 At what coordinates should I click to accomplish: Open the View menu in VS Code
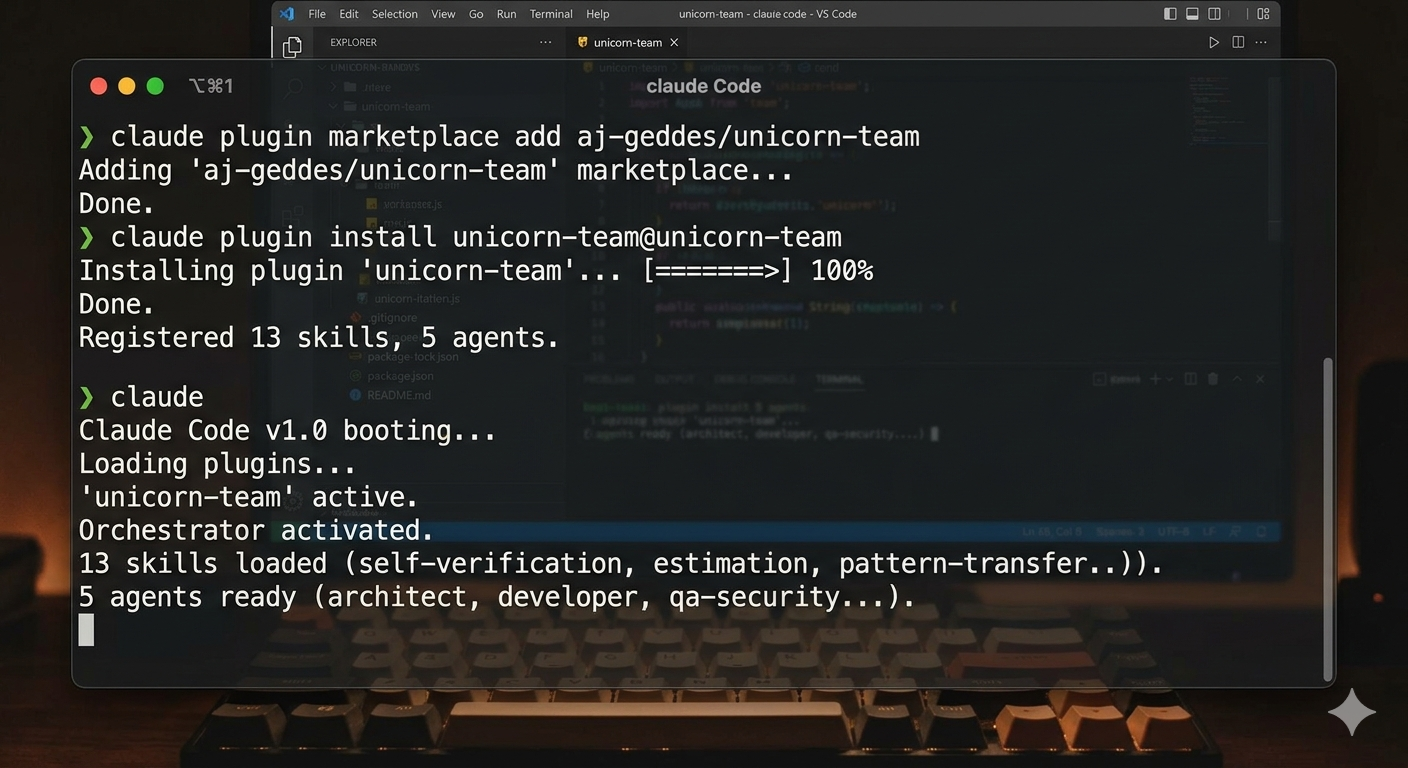[443, 14]
